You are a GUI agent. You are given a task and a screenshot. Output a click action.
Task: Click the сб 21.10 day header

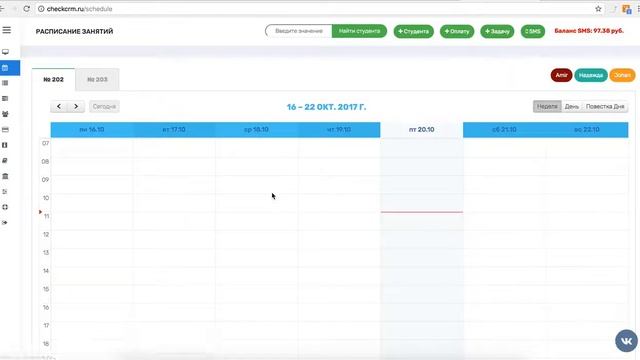click(x=504, y=129)
